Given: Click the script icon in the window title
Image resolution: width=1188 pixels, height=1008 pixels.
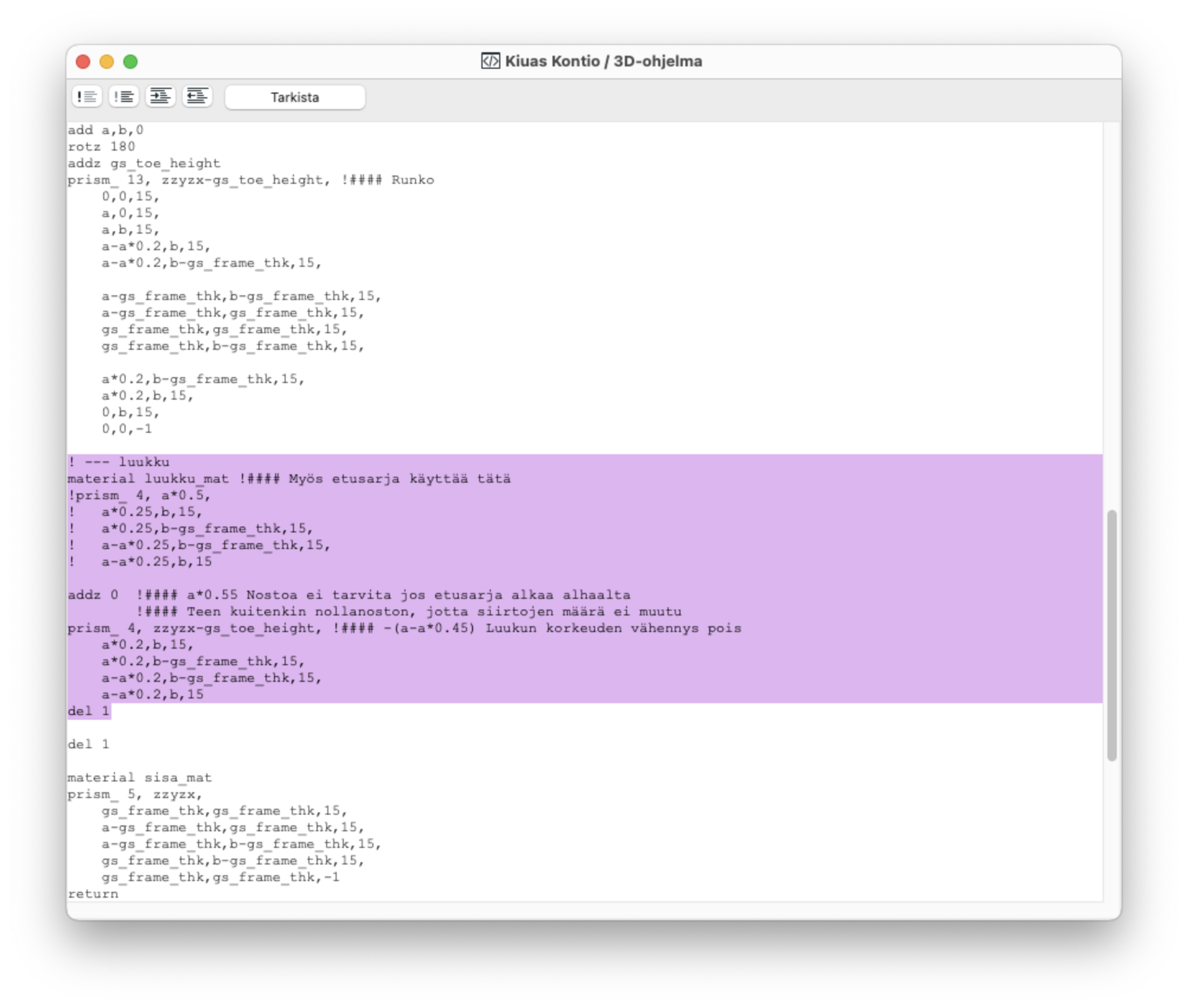Looking at the screenshot, I should pyautogui.click(x=490, y=61).
